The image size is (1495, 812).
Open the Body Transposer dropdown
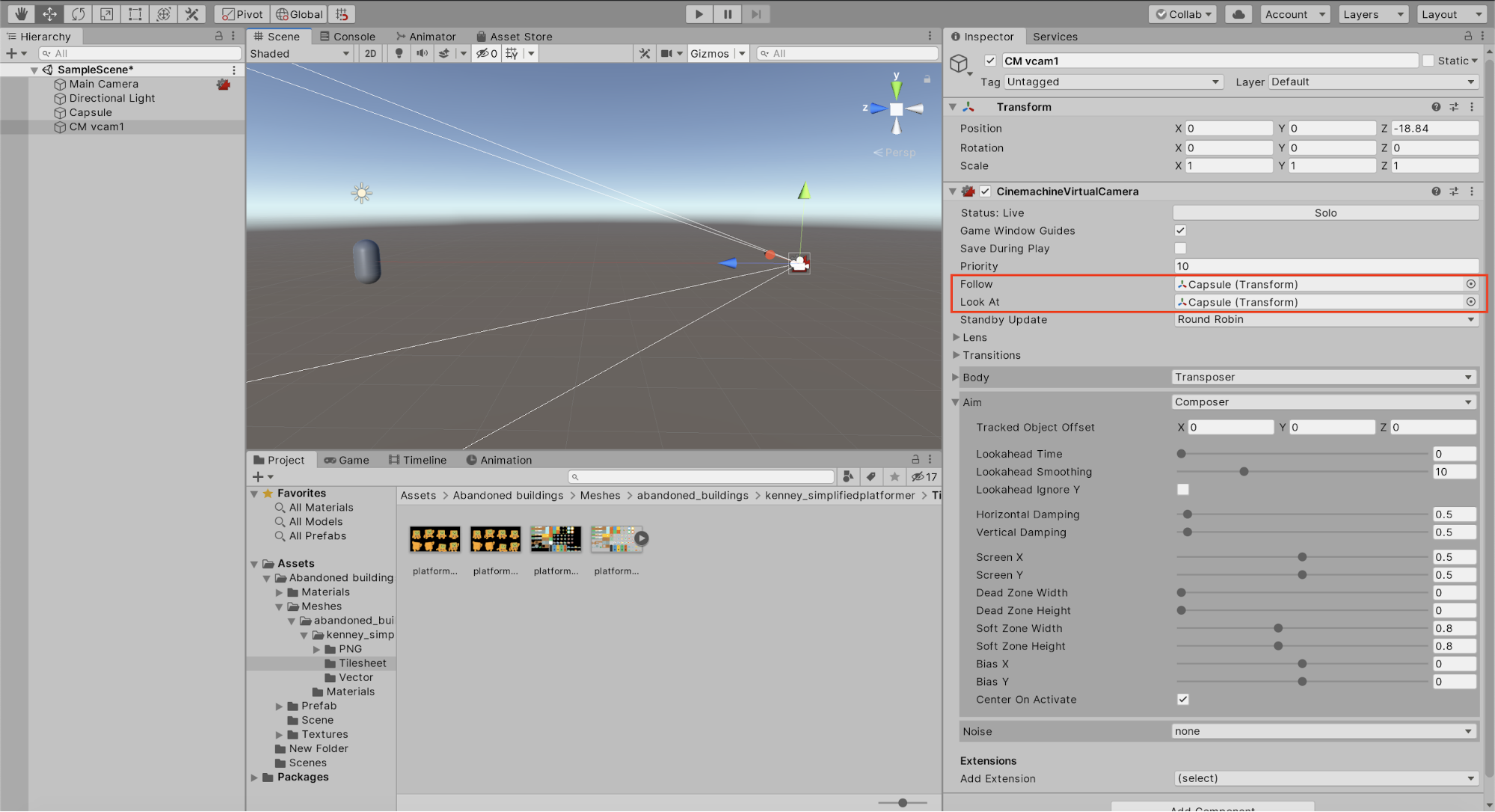tap(1323, 377)
